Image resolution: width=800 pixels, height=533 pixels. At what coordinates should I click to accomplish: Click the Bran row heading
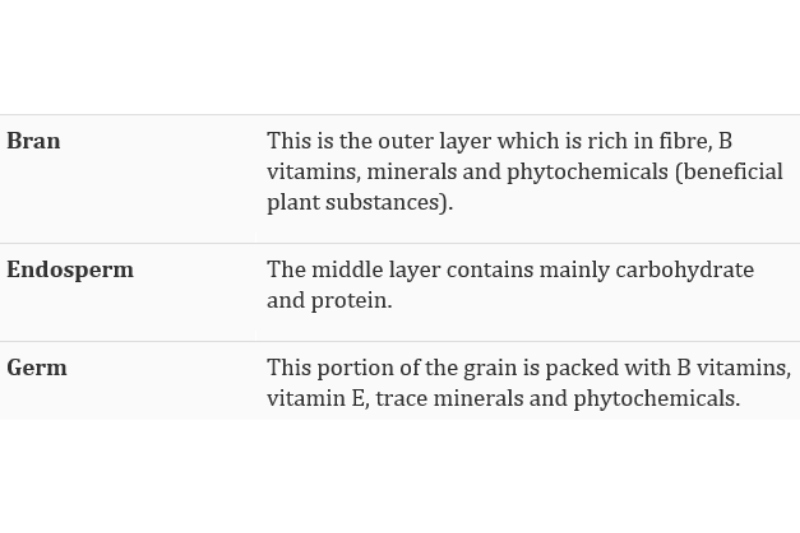pos(33,141)
